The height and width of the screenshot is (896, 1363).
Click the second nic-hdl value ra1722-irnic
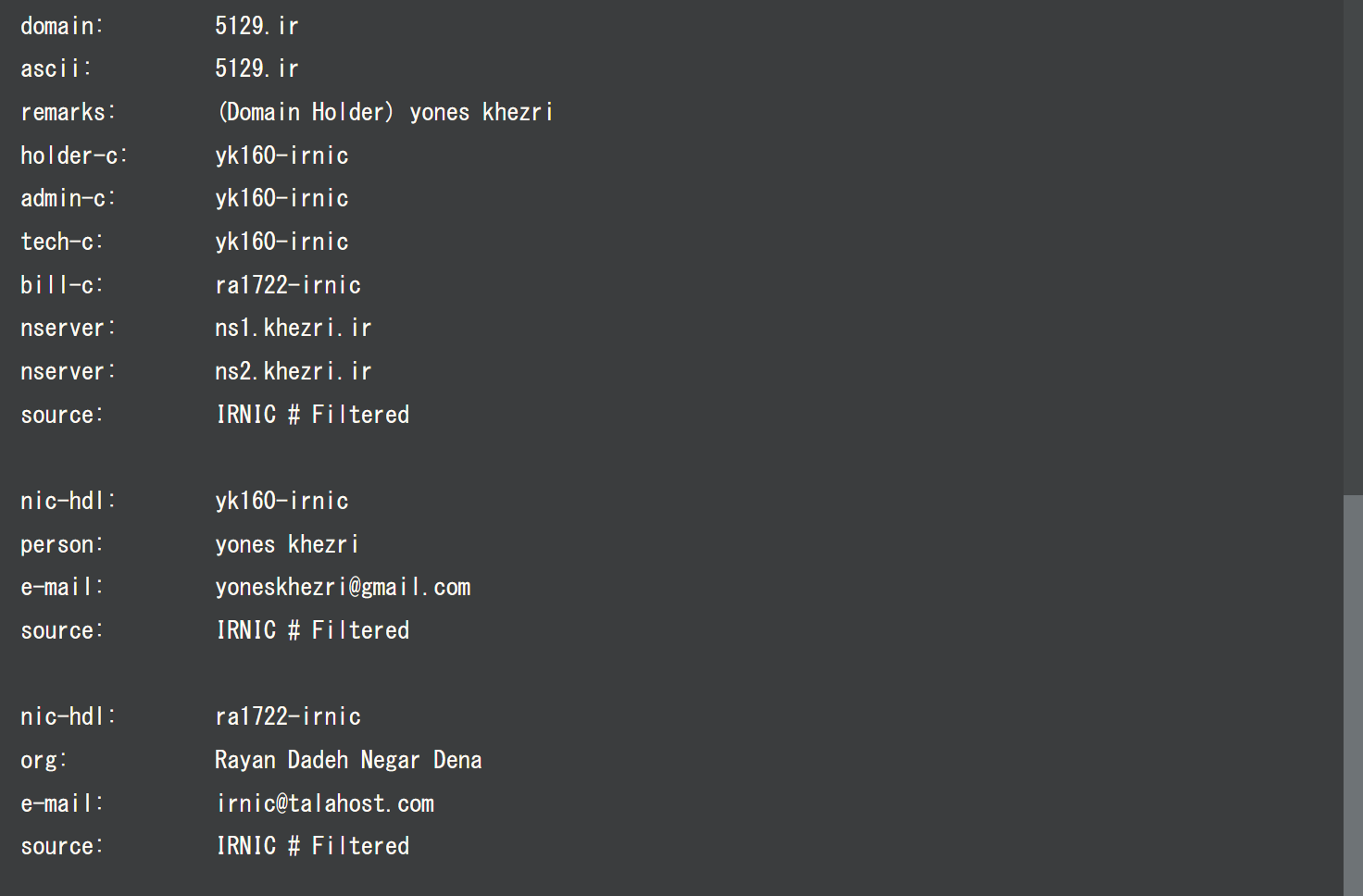coord(288,716)
